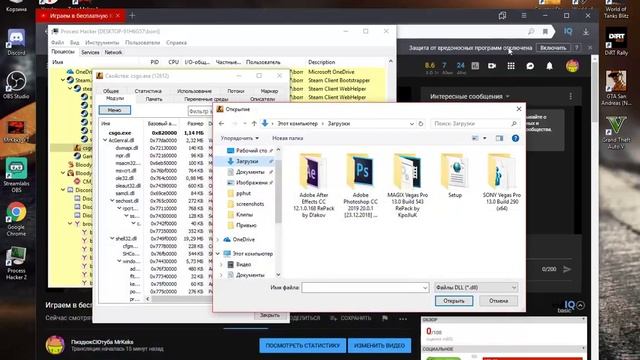640x360 pixels.
Task: Select Документы in quick access pane
Action: 250,172
